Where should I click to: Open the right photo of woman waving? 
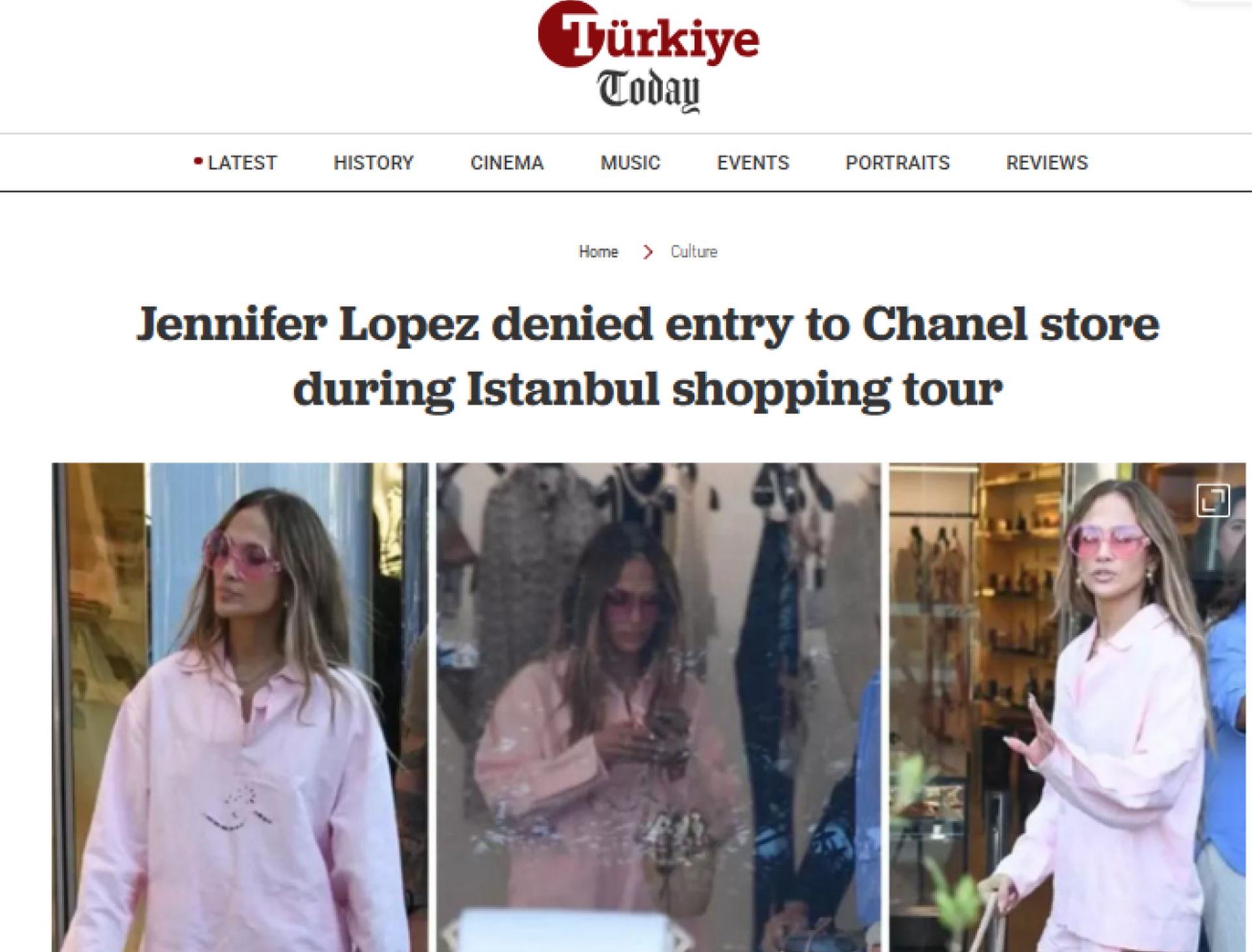coord(1067,707)
